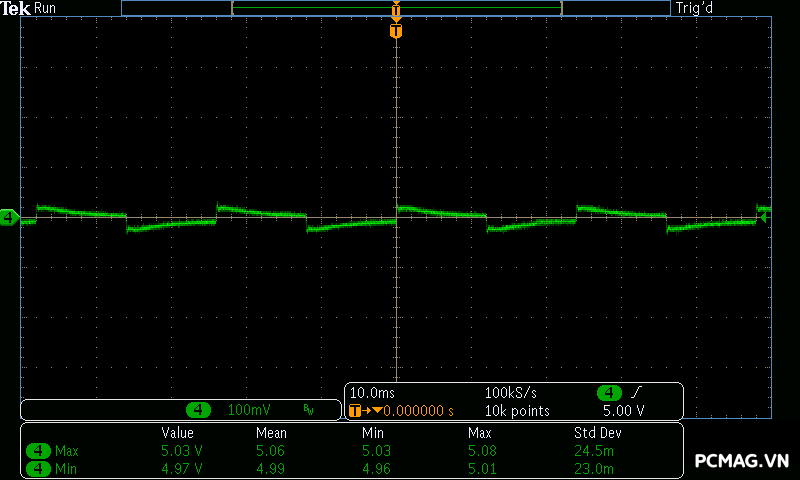The image size is (800, 480).
Task: Click the trigger level arrow on right edge
Action: click(764, 217)
